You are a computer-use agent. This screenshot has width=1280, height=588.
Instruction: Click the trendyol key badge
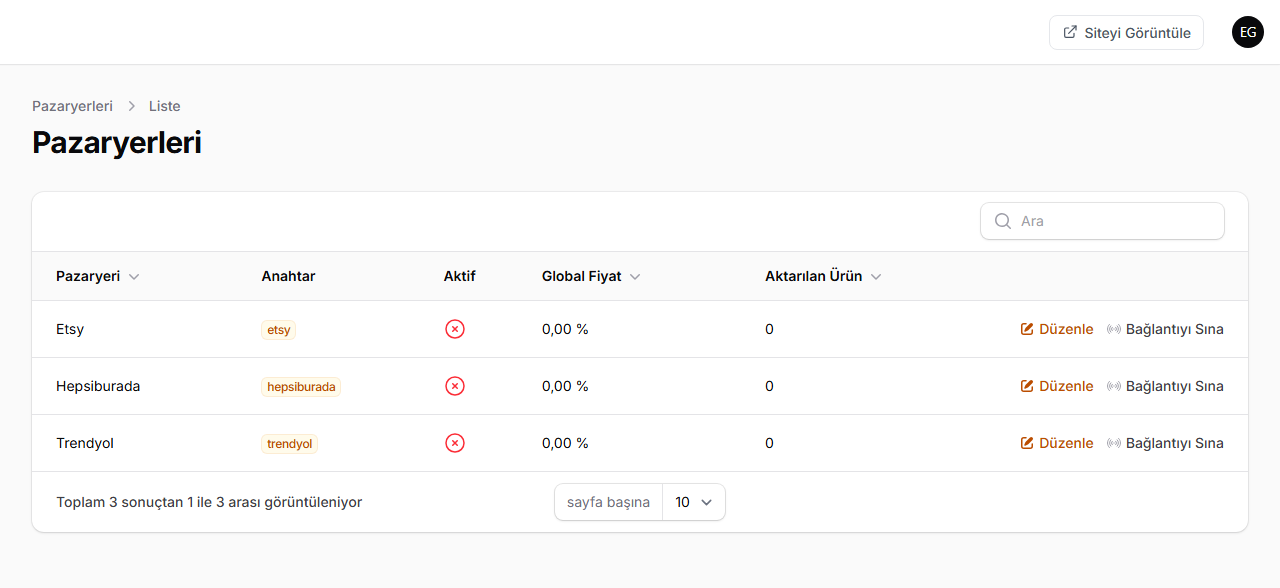[290, 443]
